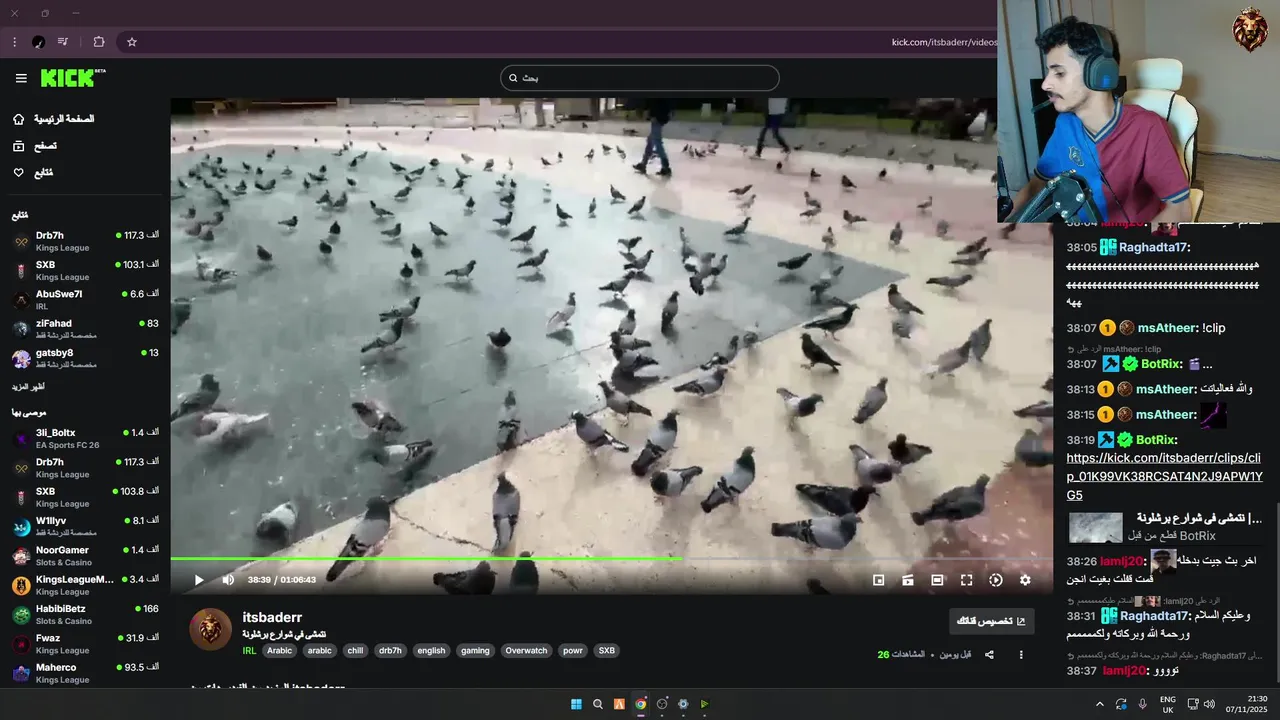Screen dimensions: 1280x720
Task: Open the taskbar clock and date
Action: pos(1248,704)
